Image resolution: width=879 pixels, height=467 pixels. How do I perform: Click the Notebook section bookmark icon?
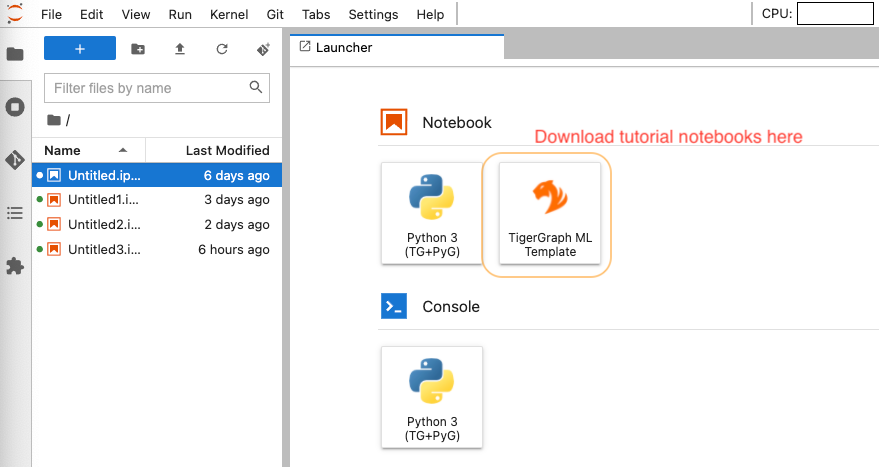point(394,122)
